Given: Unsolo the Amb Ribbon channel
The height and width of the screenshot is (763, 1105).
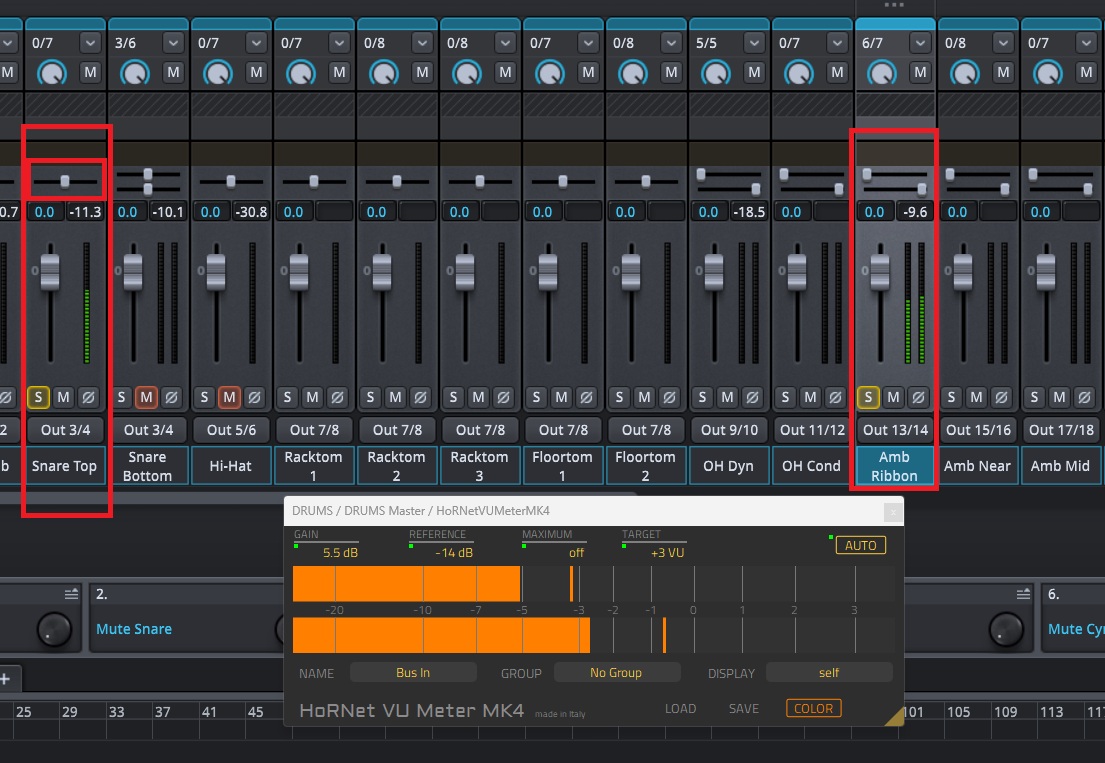Looking at the screenshot, I should pyautogui.click(x=868, y=397).
